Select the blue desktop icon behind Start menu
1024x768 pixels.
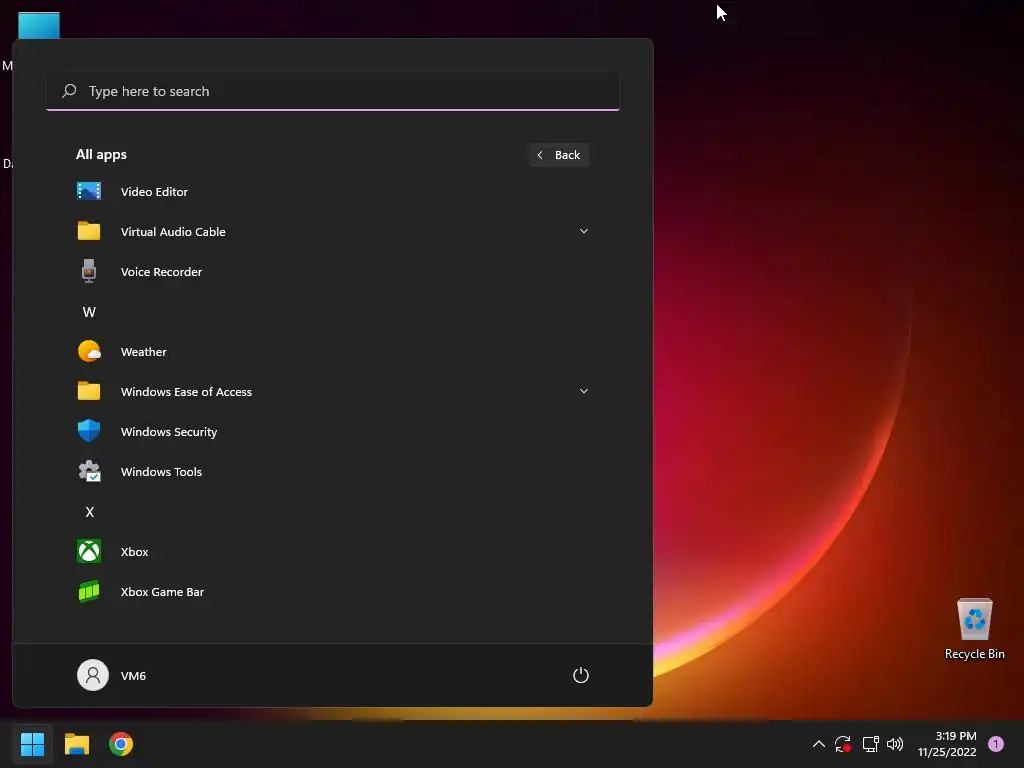(x=39, y=25)
